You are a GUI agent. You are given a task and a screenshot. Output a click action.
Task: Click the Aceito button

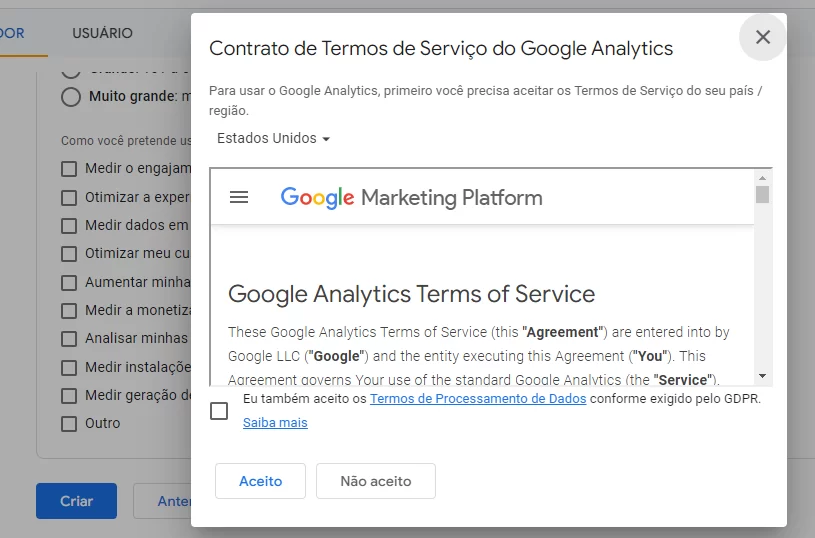[x=260, y=481]
